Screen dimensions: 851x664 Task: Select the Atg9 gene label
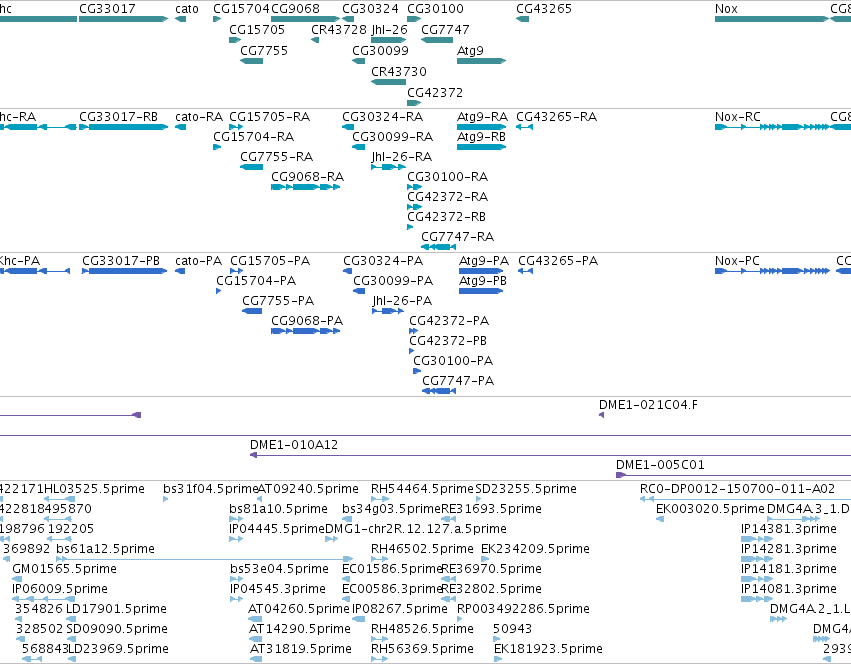[470, 51]
